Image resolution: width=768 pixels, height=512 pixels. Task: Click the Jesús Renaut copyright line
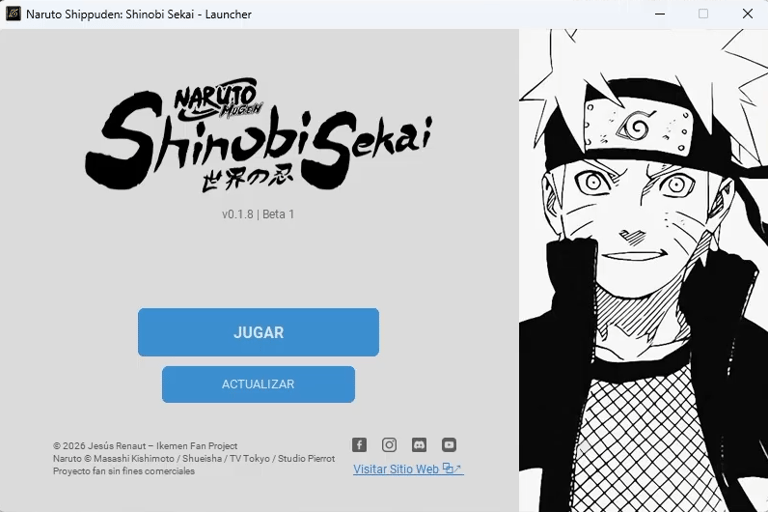145,446
